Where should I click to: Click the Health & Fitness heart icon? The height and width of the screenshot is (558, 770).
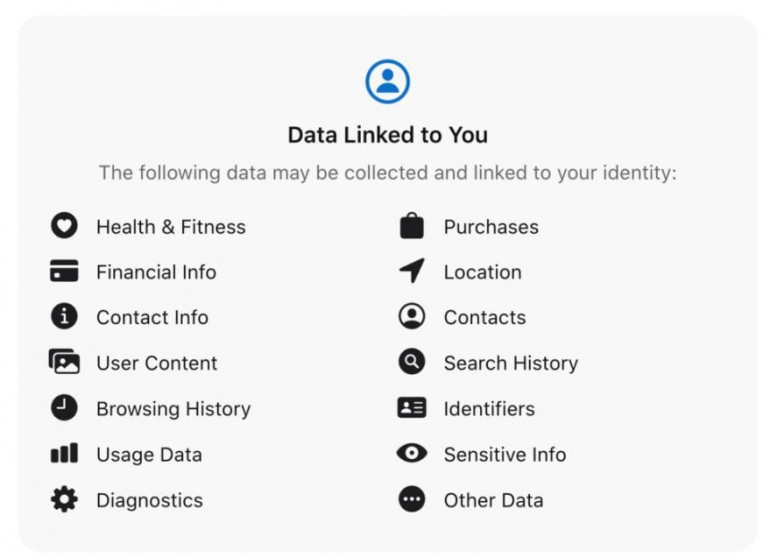(x=64, y=227)
